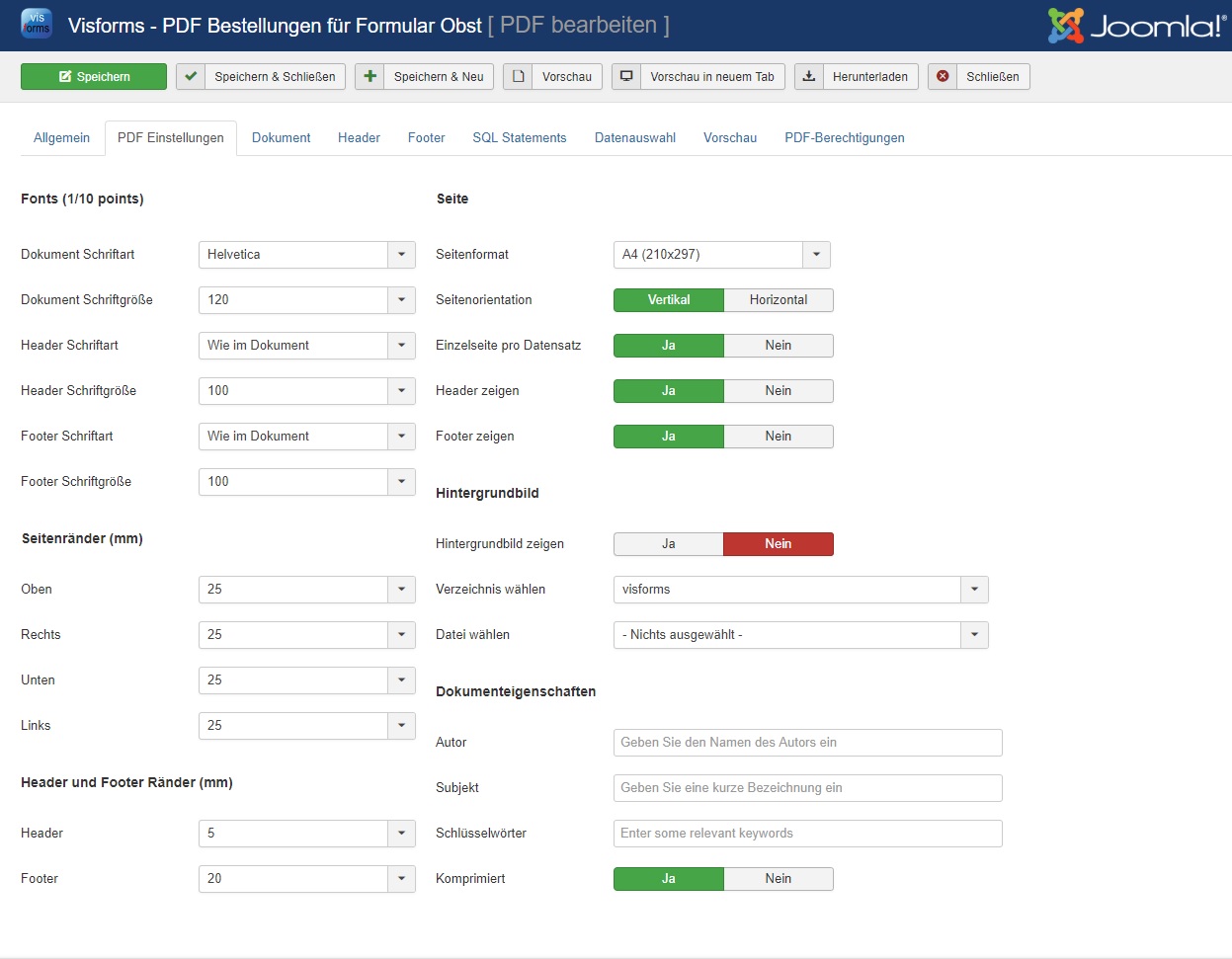This screenshot has height=959, width=1232.
Task: Turn off Komprimiert by selecting Nein
Action: click(x=778, y=879)
